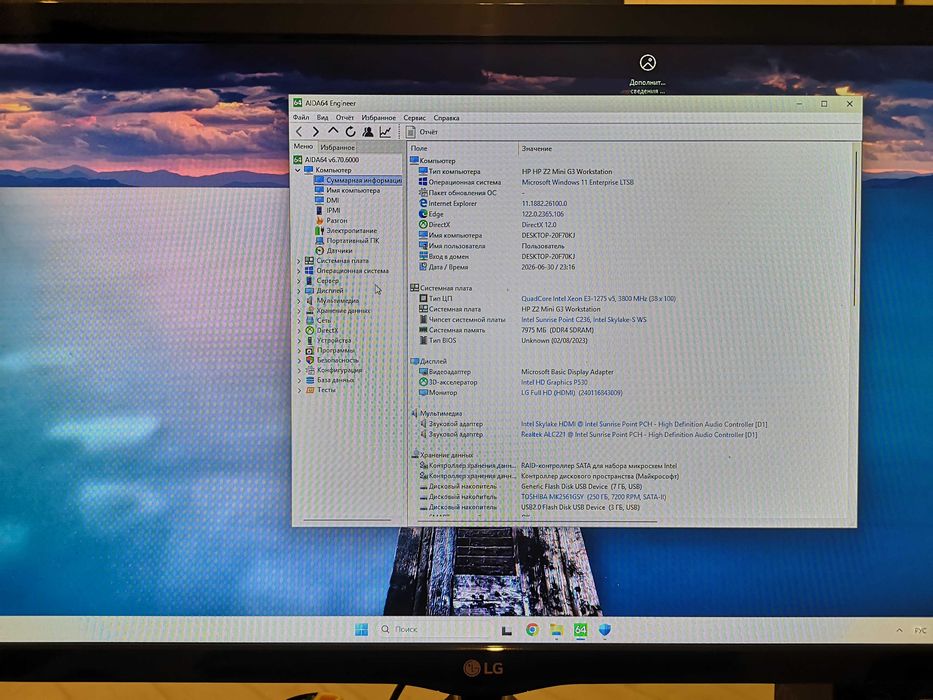Open the Windows Start menu
The image size is (933, 700).
coord(361,630)
